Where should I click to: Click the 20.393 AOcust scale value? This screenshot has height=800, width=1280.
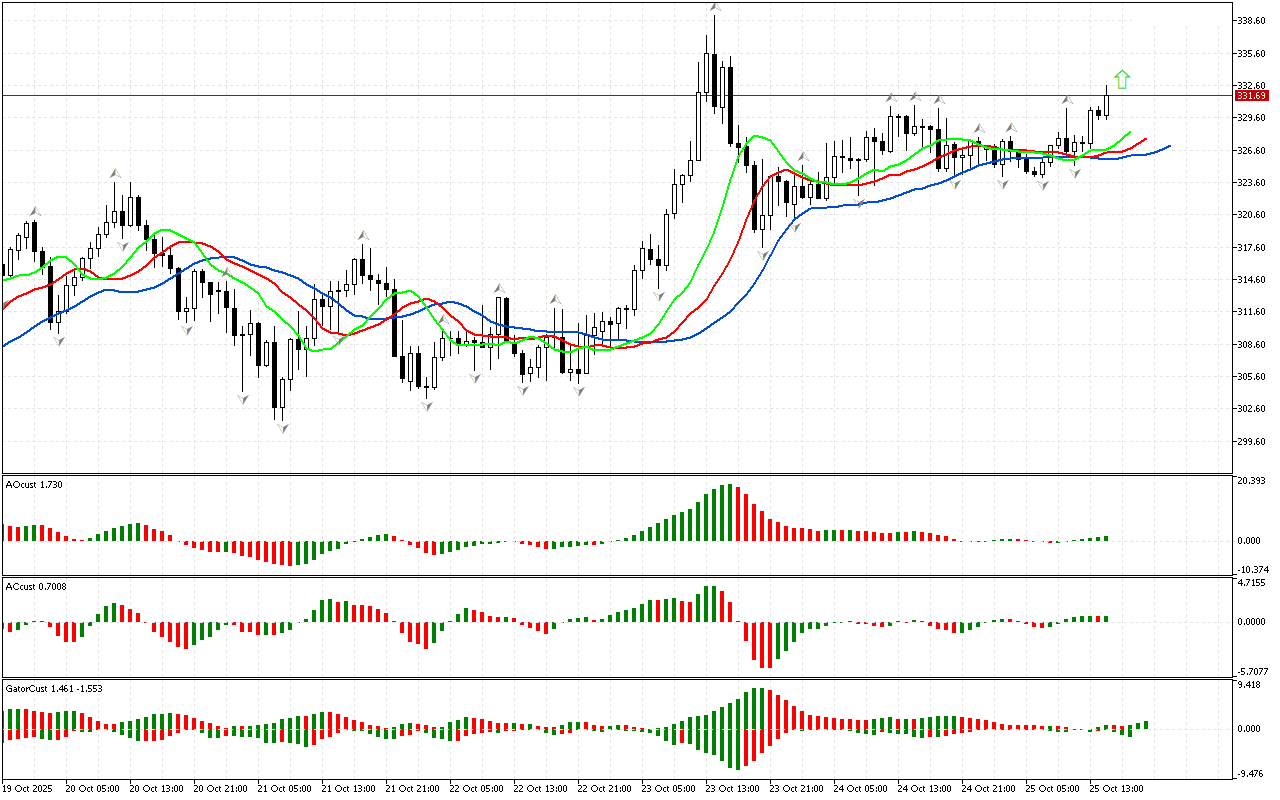[x=1252, y=481]
